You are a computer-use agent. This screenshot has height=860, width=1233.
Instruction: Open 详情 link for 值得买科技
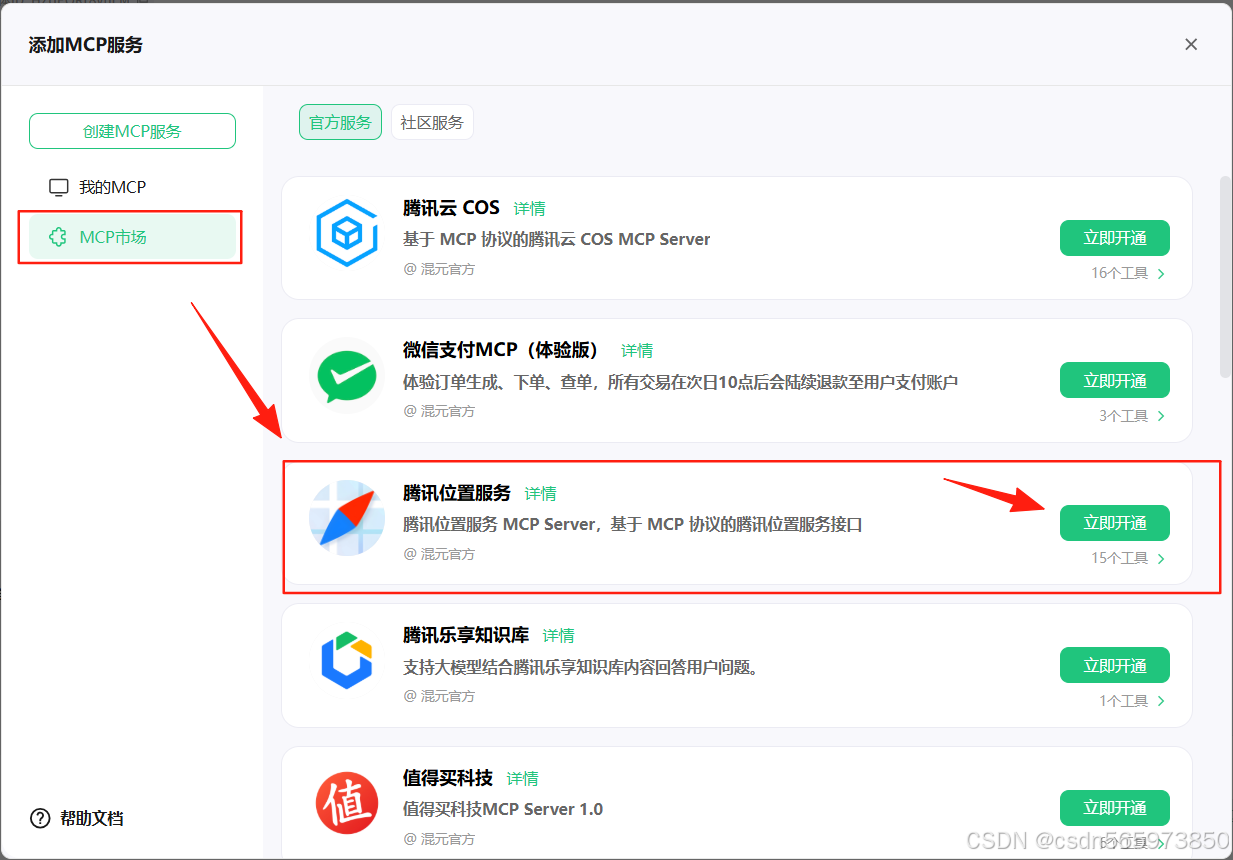tap(523, 778)
